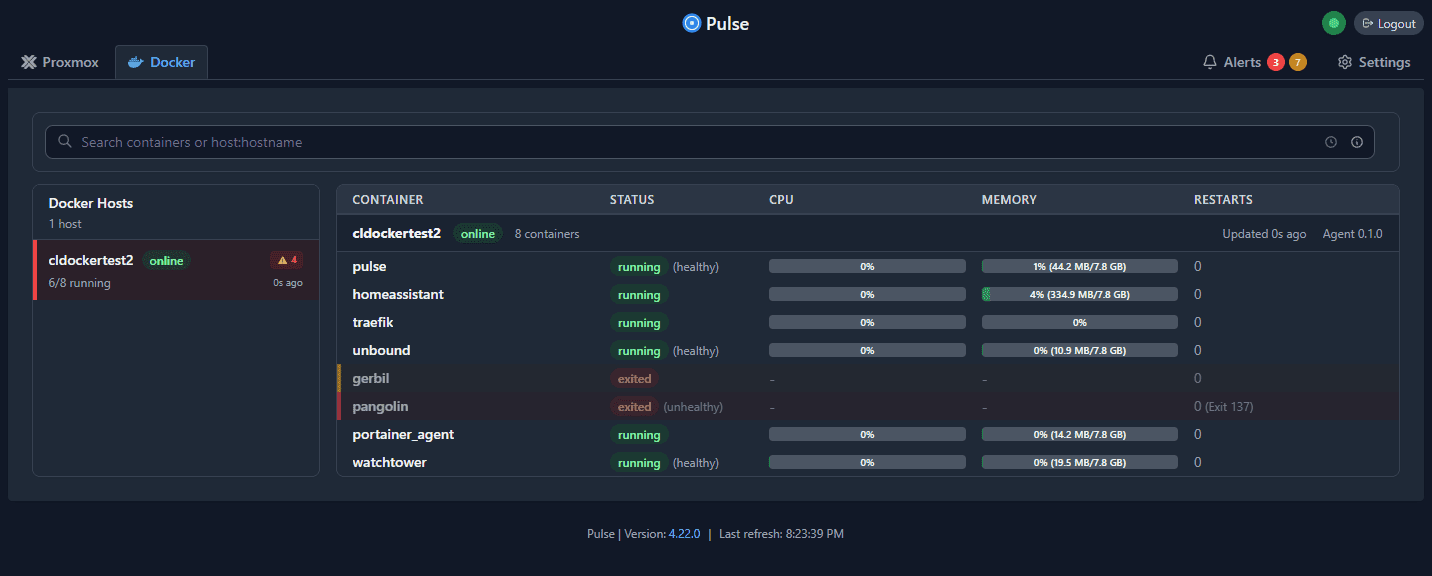Click the "8 containers" count text

coord(547,234)
